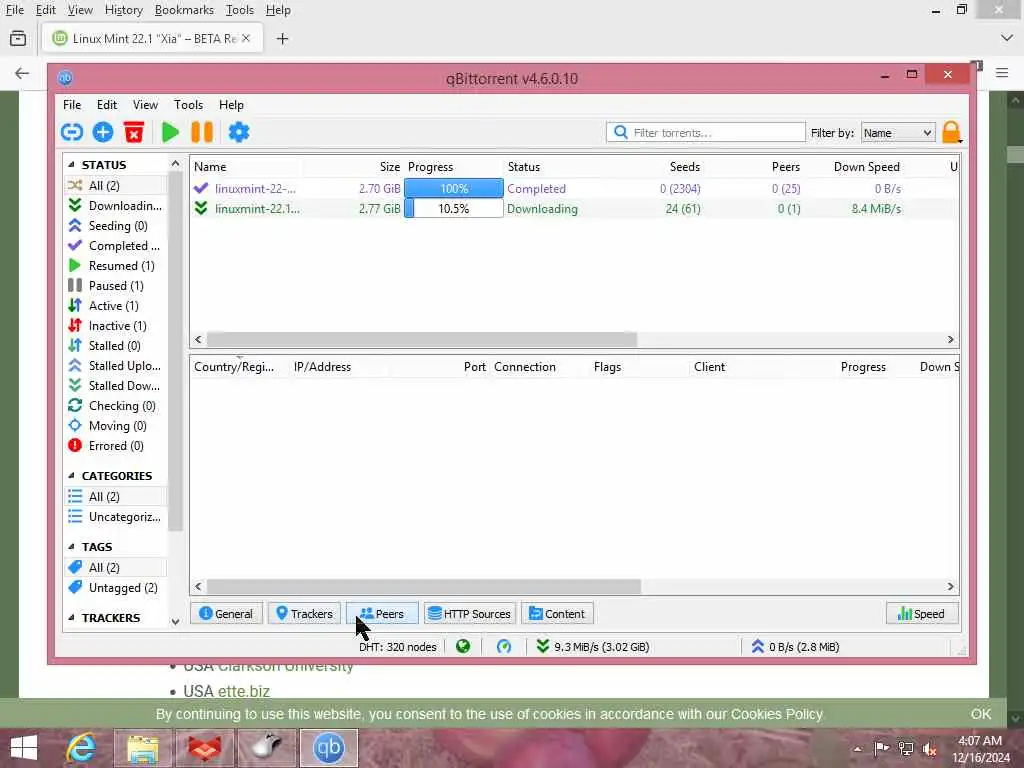Open Options with the blue gear icon
This screenshot has height=768, width=1024.
point(238,133)
